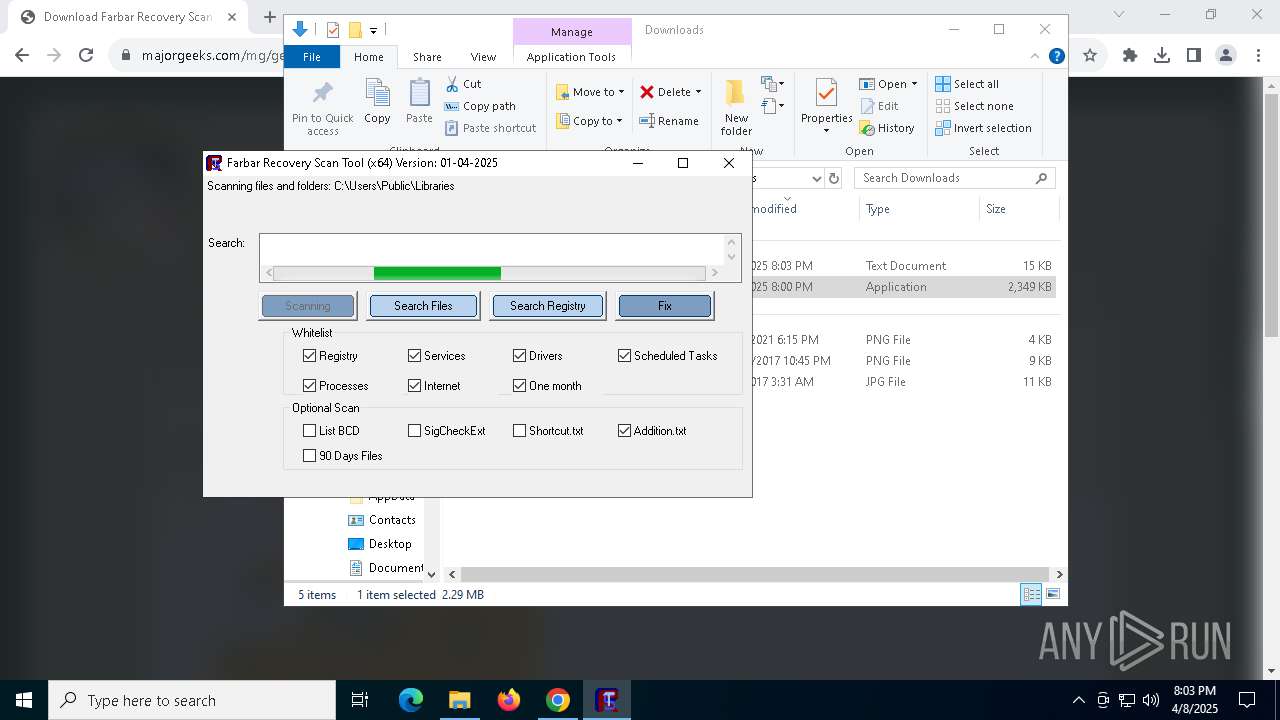Disable Addition.txt optional scan
This screenshot has width=1280, height=720.
pyautogui.click(x=624, y=430)
